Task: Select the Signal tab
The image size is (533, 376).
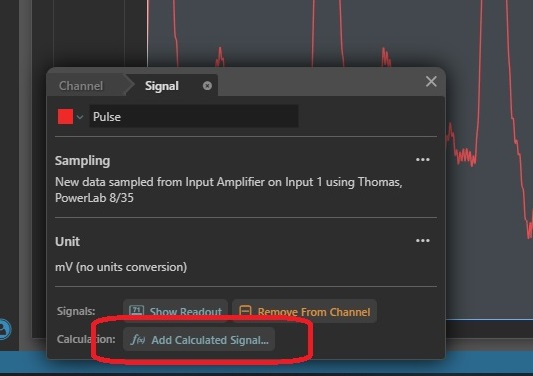Action: [x=162, y=86]
